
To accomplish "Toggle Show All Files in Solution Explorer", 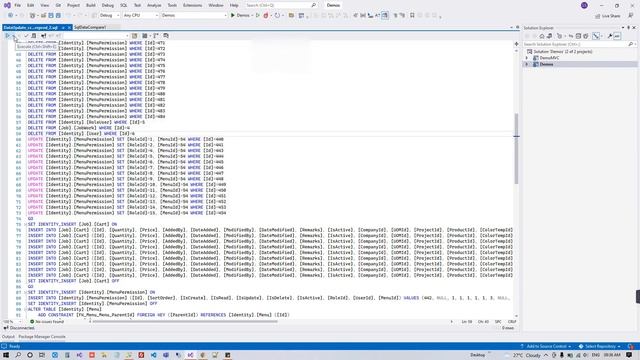I will click(x=586, y=36).
